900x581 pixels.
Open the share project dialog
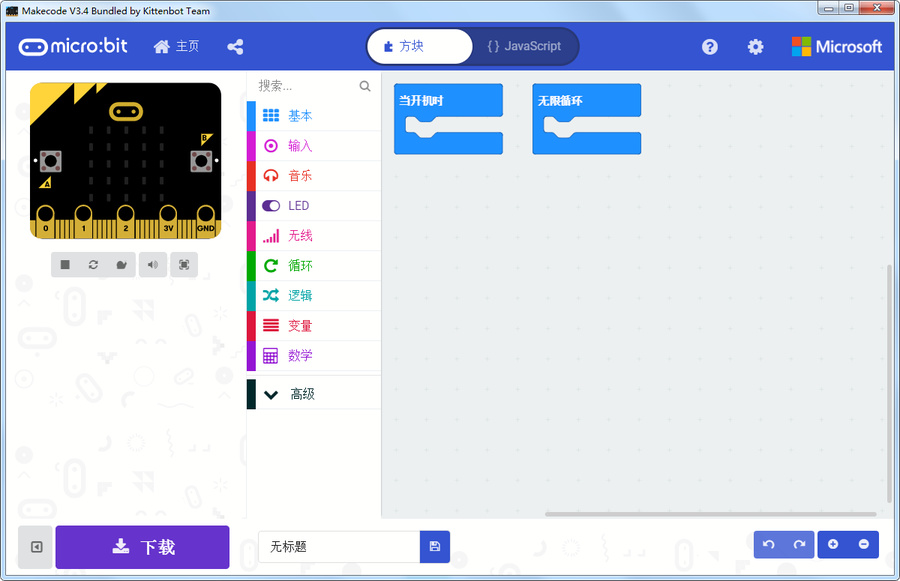[x=235, y=46]
